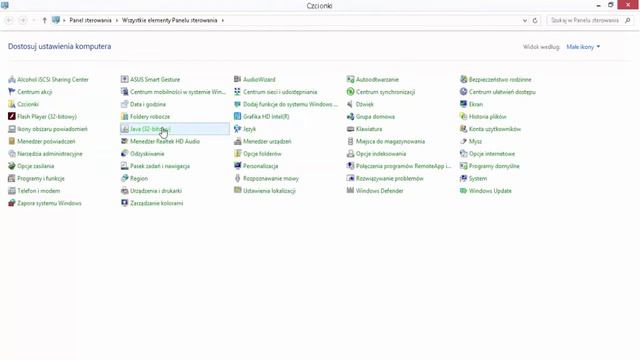Click the Opcje zasilania icon
This screenshot has height=360, width=640.
11,166
